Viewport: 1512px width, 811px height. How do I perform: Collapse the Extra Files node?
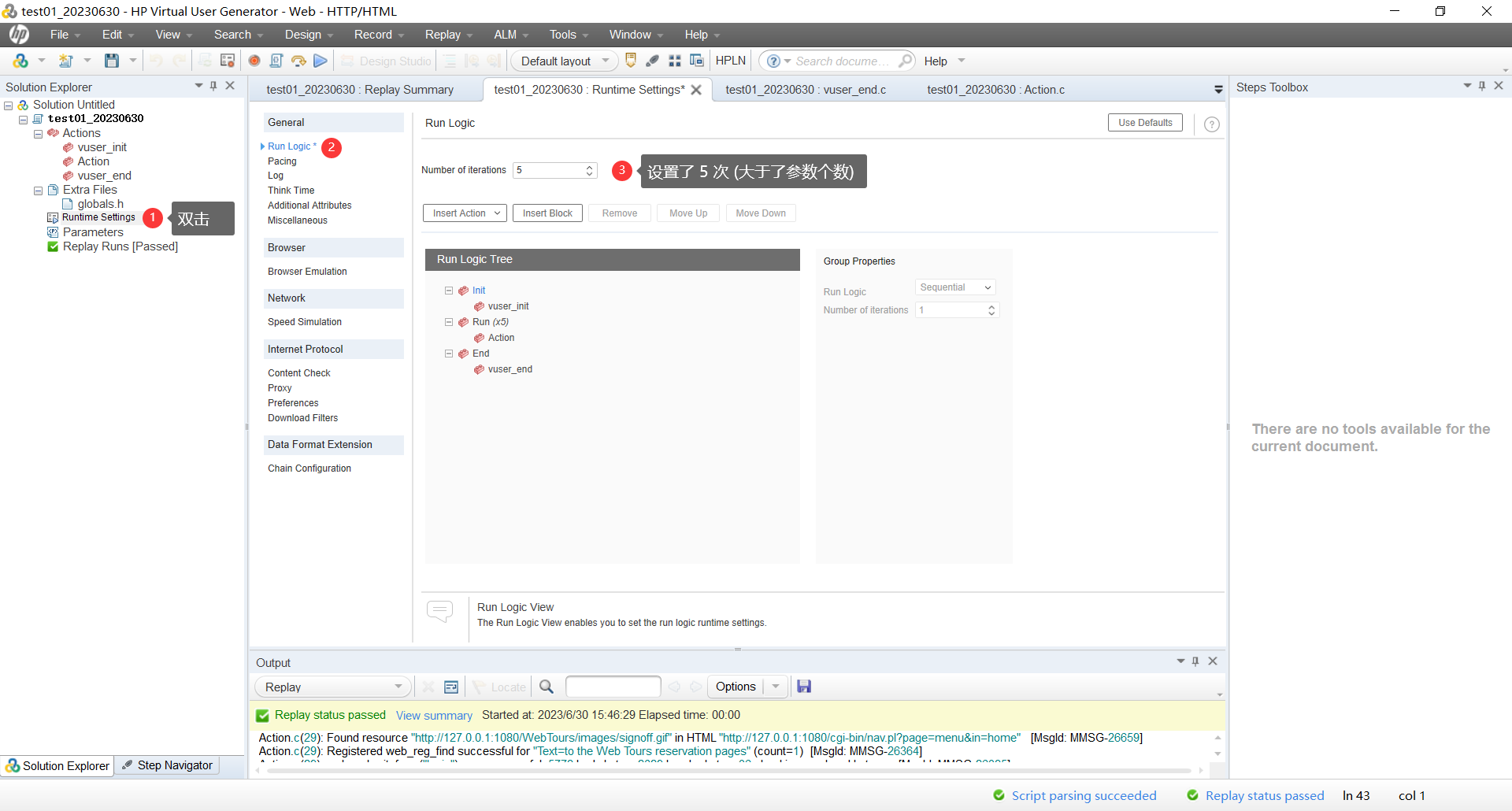tap(38, 190)
